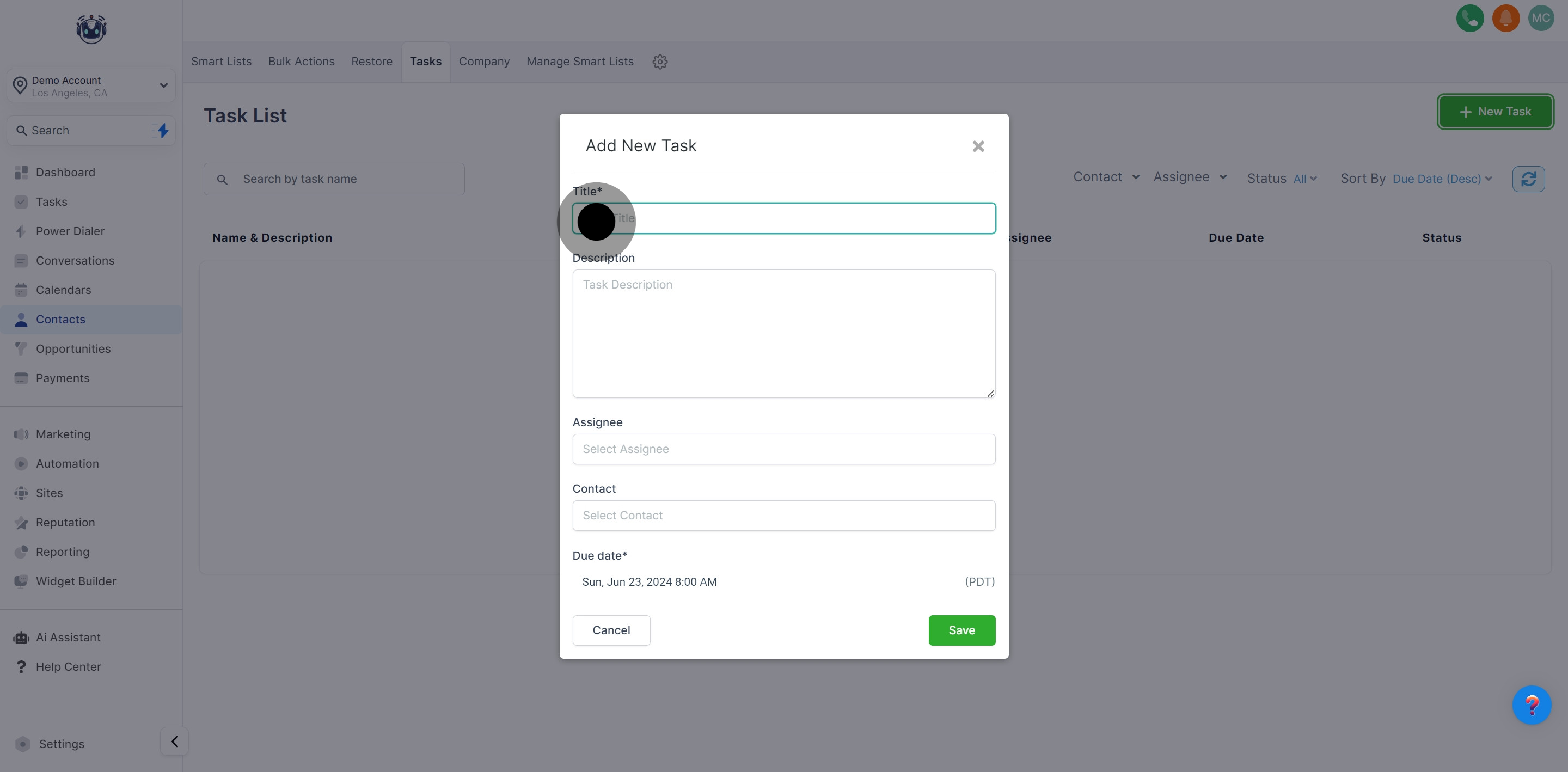Close the Add New Task dialog

point(978,146)
